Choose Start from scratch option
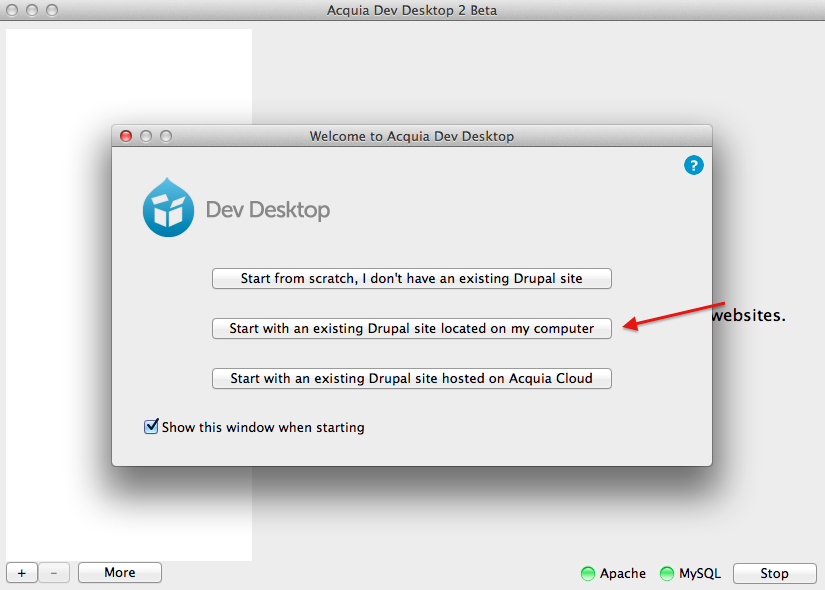Image resolution: width=825 pixels, height=590 pixels. [x=411, y=278]
